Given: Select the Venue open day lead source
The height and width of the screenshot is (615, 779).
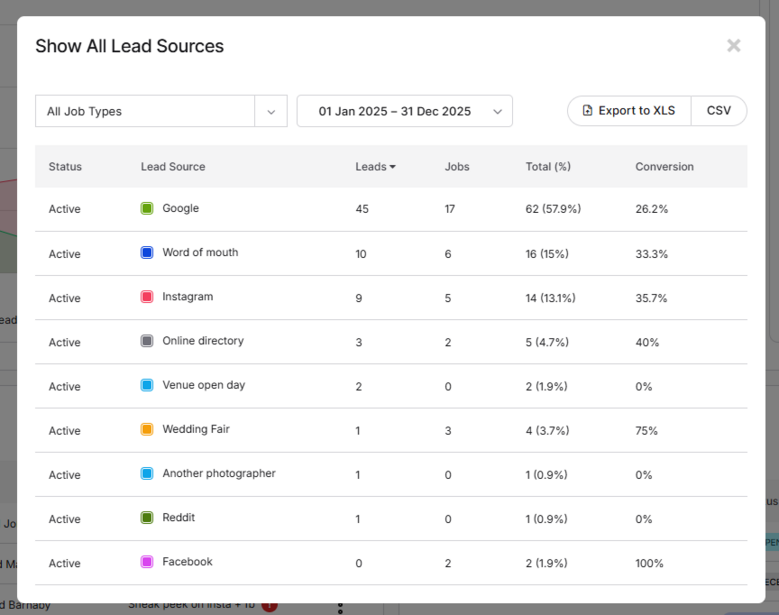Looking at the screenshot, I should (204, 385).
